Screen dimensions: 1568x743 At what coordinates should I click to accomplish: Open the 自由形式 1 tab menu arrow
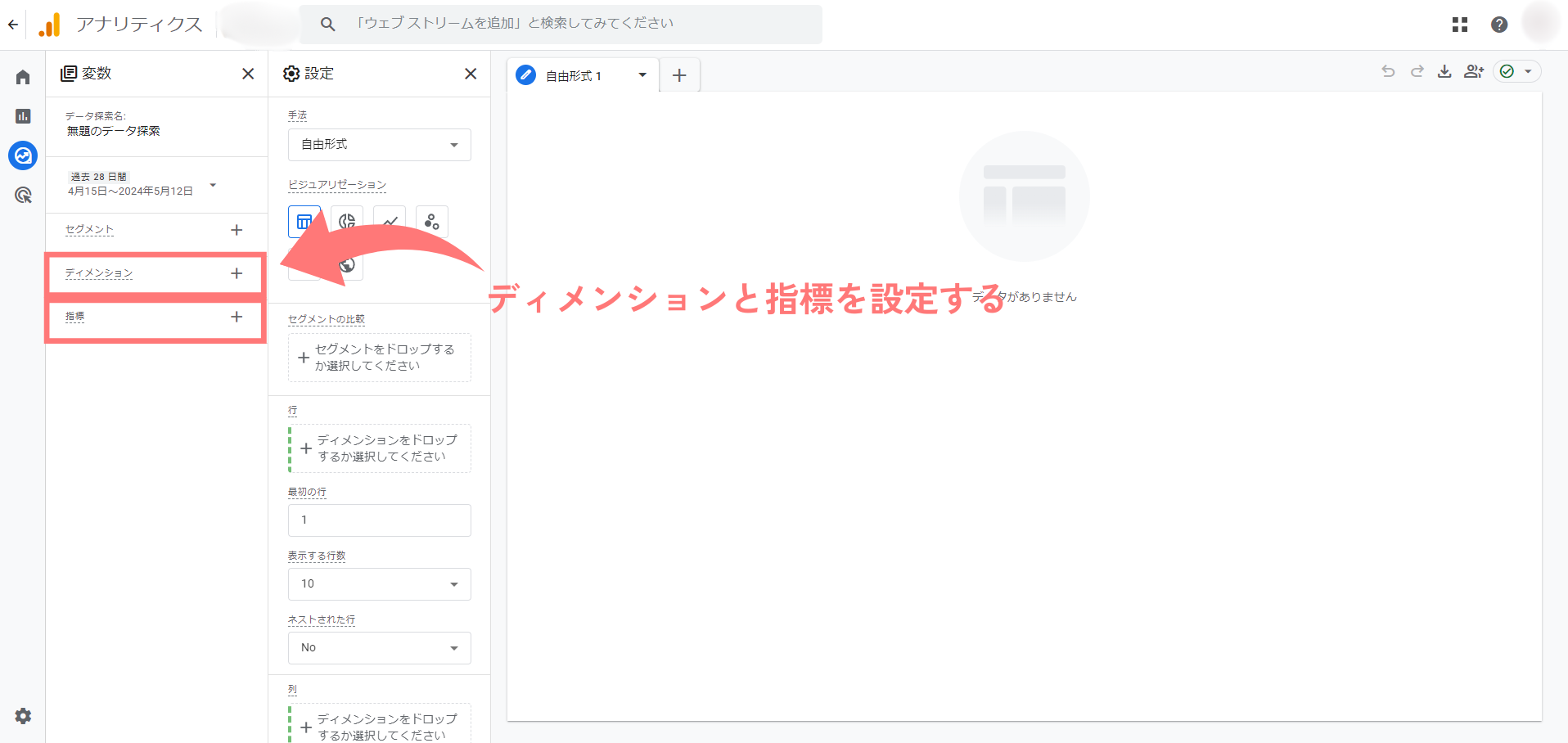[x=642, y=75]
